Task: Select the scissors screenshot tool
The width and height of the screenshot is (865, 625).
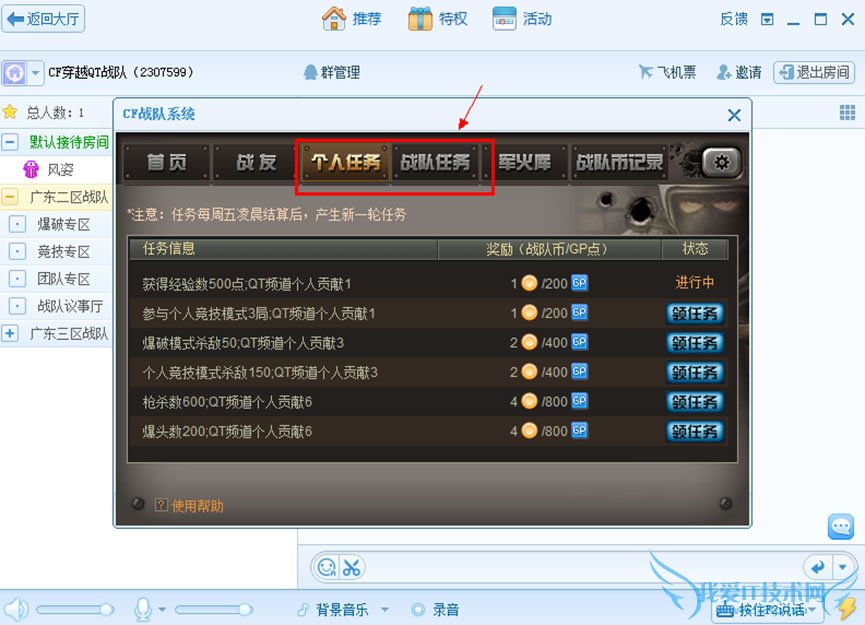Action: pyautogui.click(x=351, y=567)
